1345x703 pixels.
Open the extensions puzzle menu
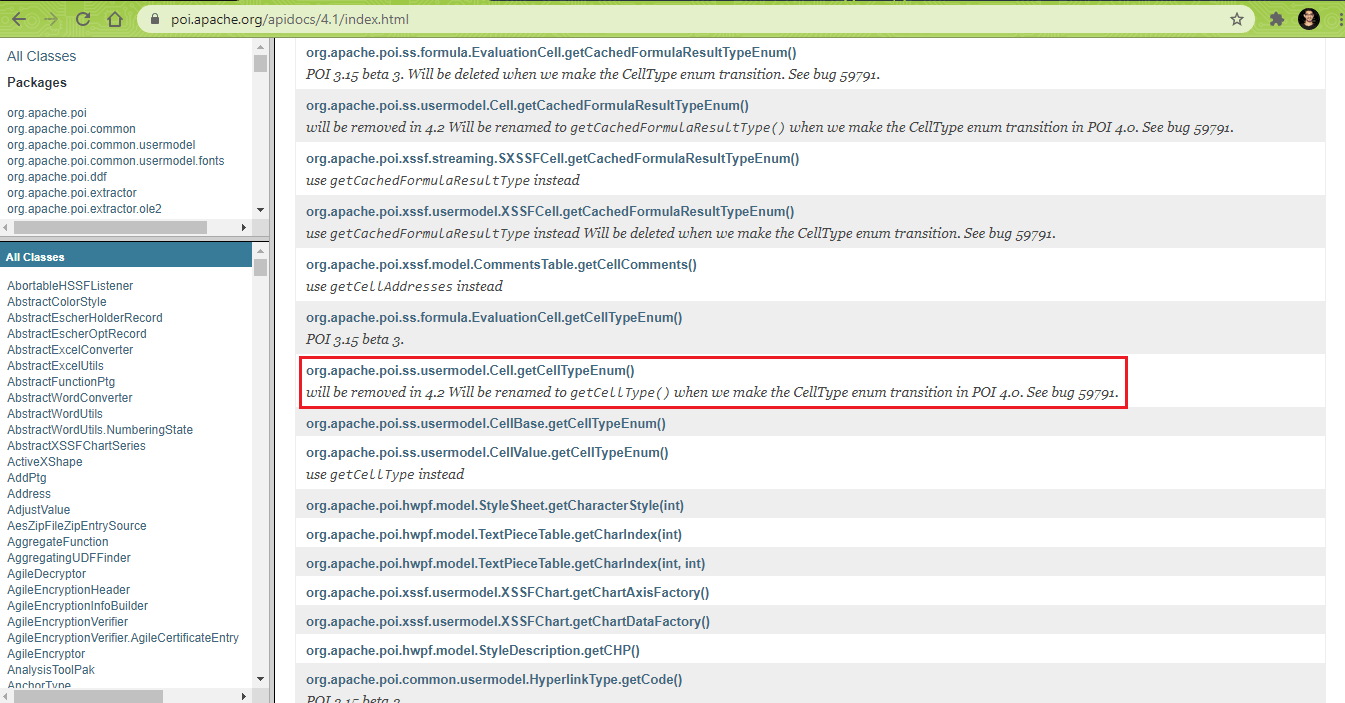(1276, 19)
